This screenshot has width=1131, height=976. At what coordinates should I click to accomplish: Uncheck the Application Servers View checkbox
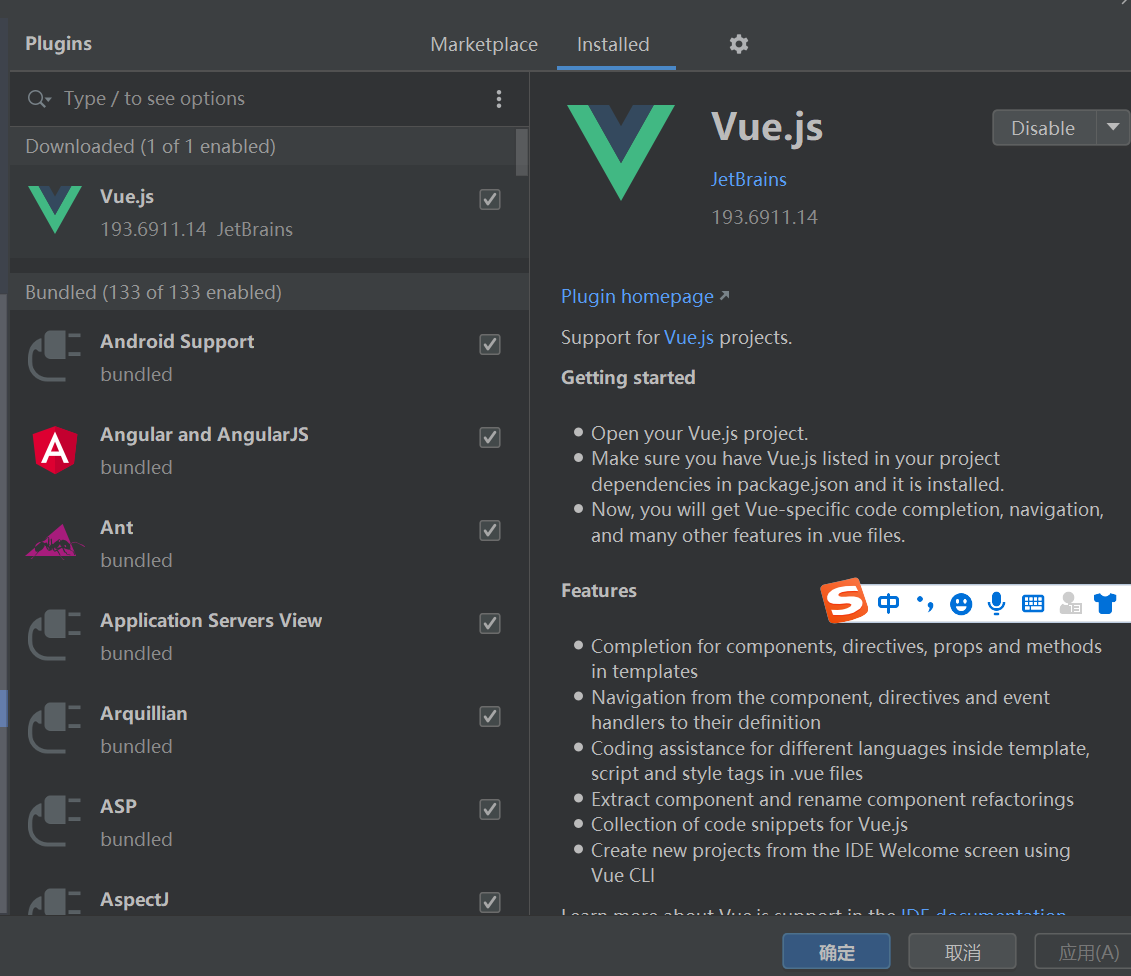[490, 624]
